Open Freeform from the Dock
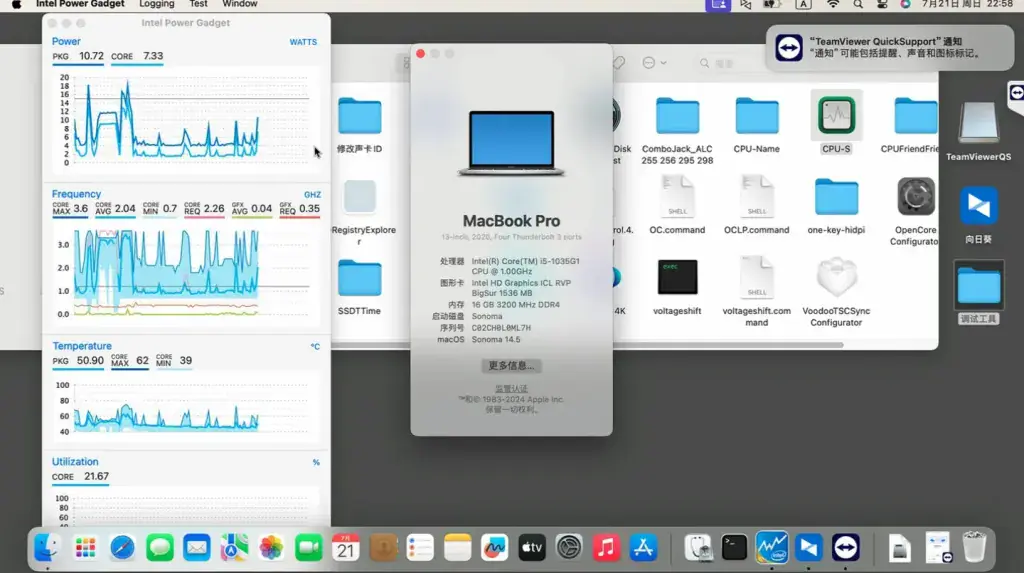This screenshot has height=573, width=1024. [494, 548]
